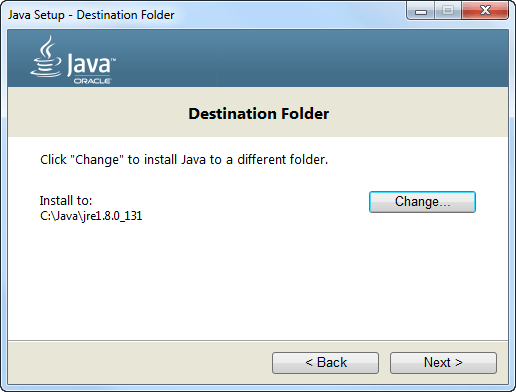Click the Install to: label
This screenshot has height=392, width=516.
(66, 201)
